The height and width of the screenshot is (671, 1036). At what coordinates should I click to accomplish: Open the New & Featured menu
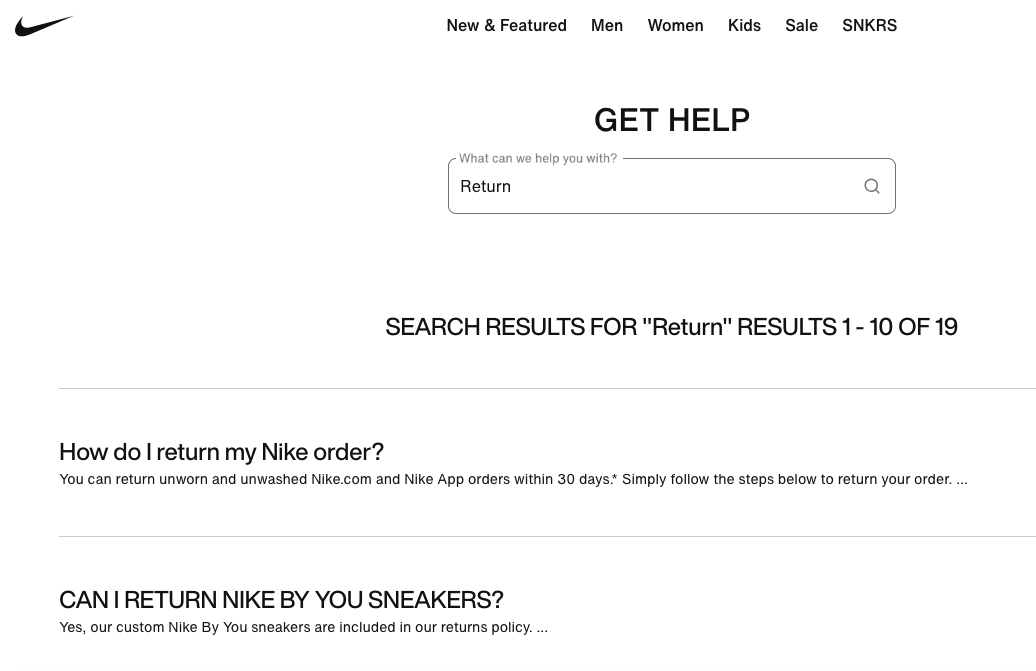point(506,26)
